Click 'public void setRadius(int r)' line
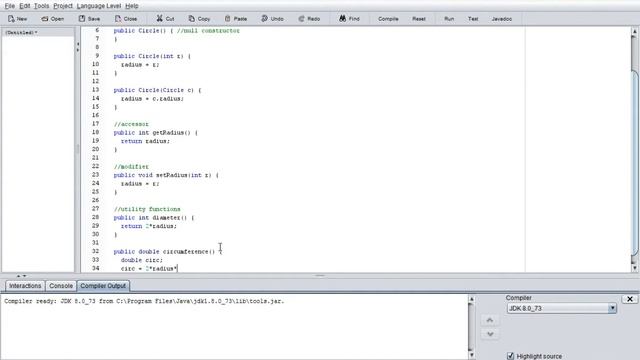This screenshot has width=640, height=360. tap(166, 175)
